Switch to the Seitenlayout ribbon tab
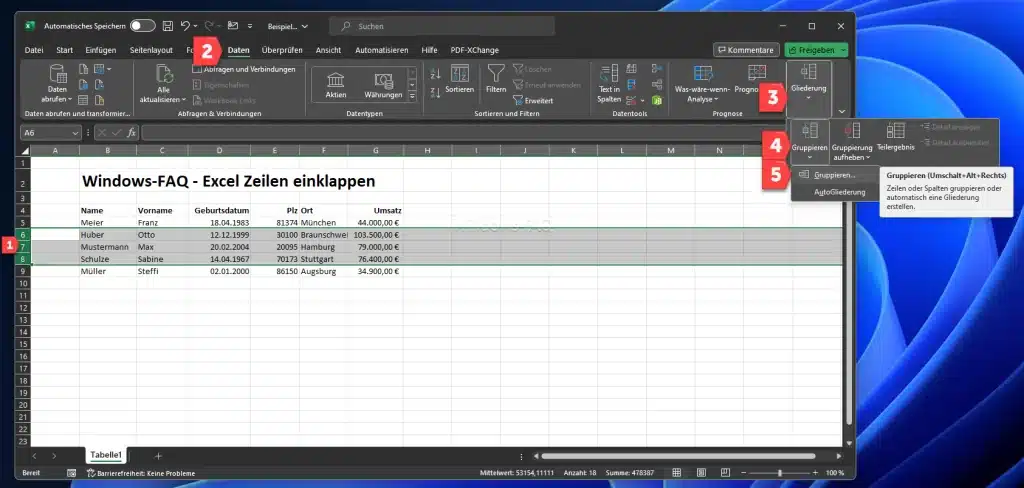The width and height of the screenshot is (1024, 488). click(x=151, y=50)
